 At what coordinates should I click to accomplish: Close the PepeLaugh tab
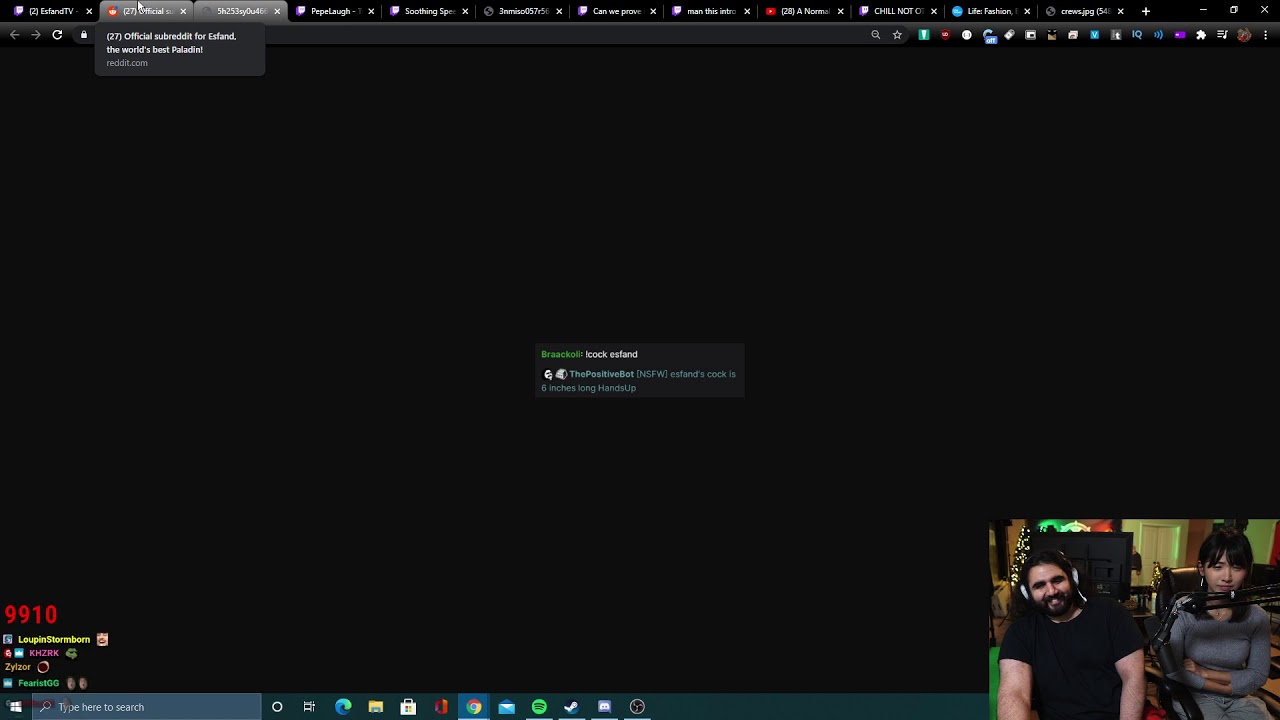[371, 11]
